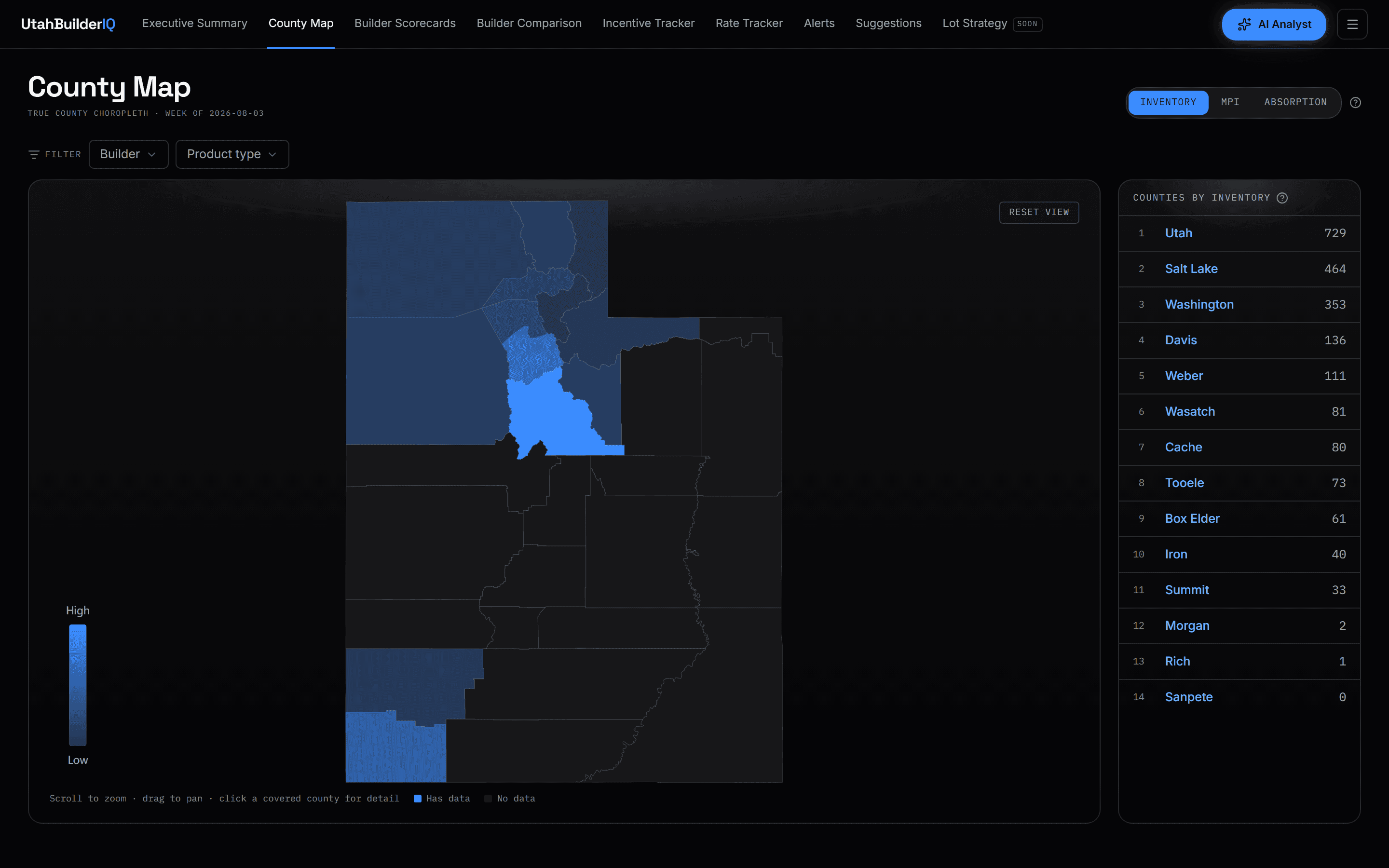
Task: Select Sanpete county link
Action: click(1188, 697)
